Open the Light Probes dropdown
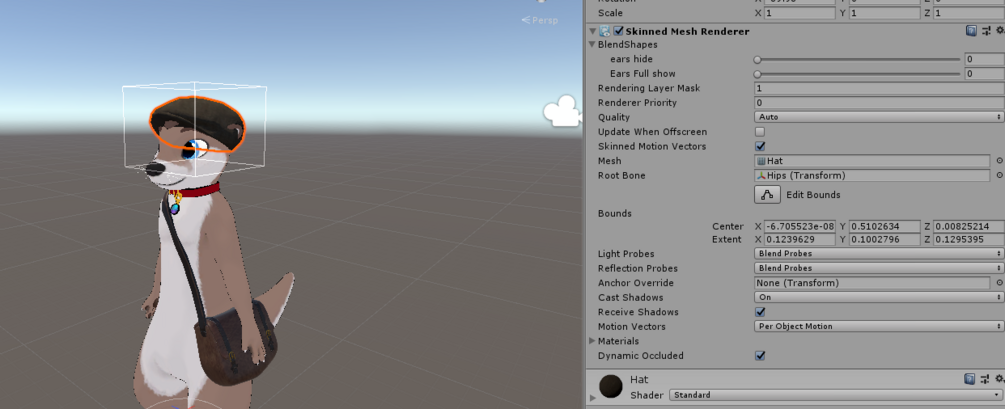 point(879,254)
